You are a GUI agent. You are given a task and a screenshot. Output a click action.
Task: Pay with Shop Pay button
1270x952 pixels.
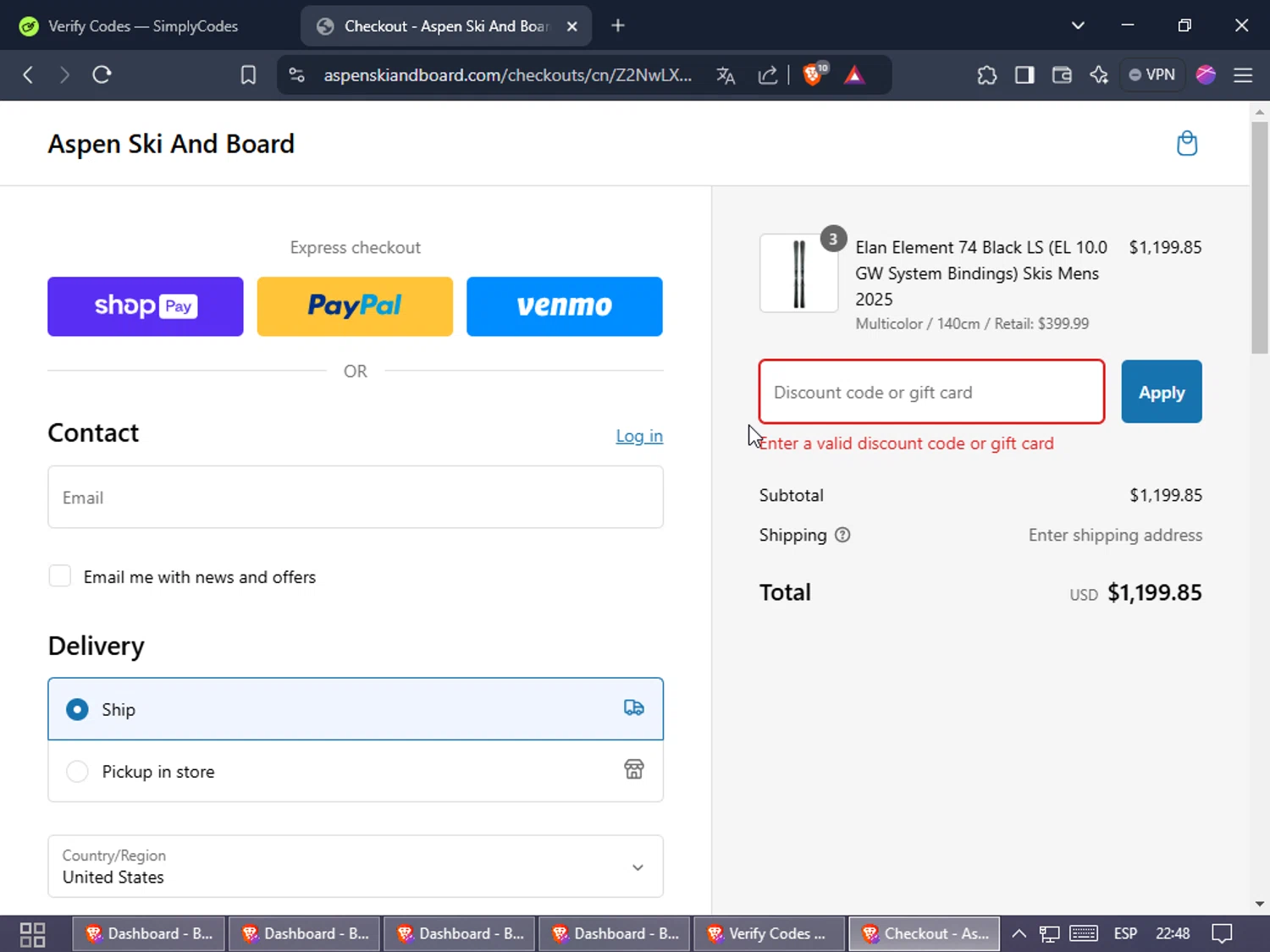click(146, 306)
